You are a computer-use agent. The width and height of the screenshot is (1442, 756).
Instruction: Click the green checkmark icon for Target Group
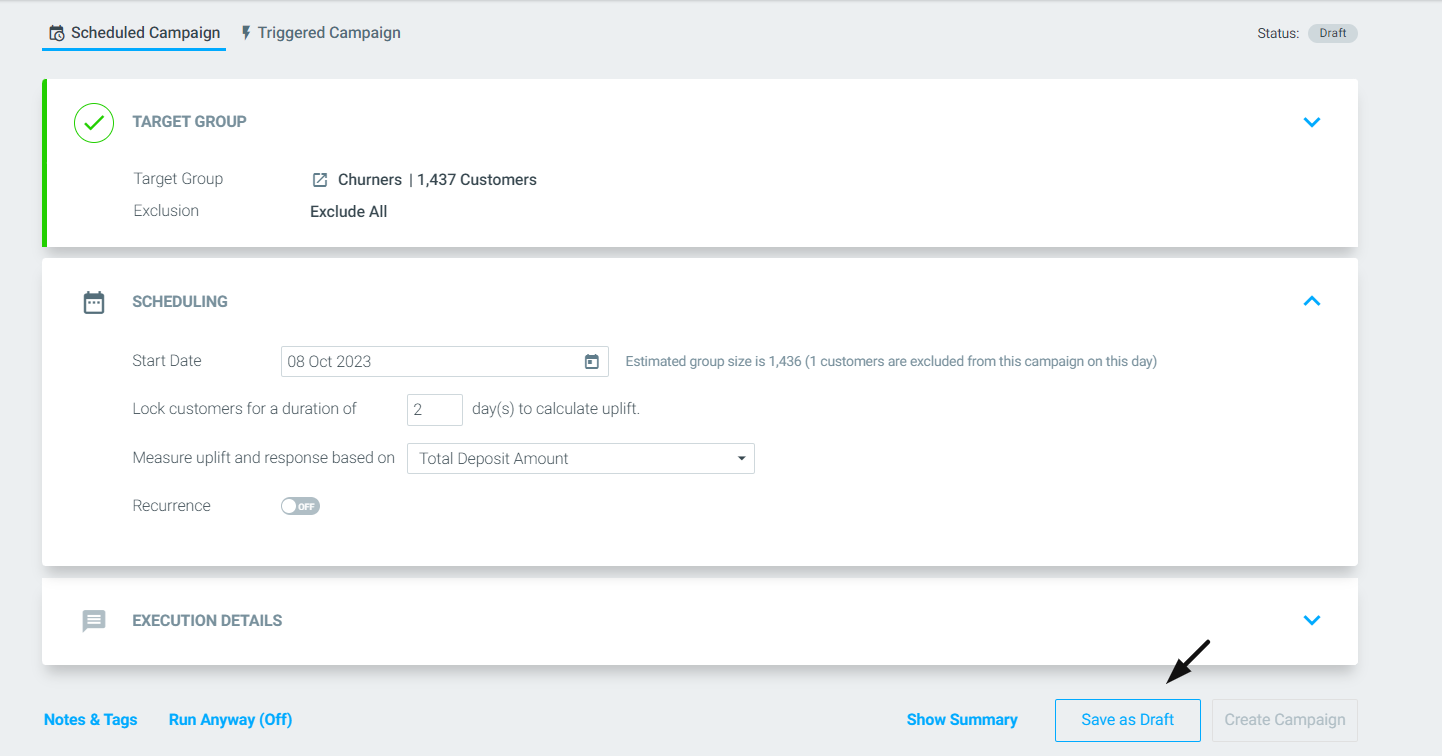pyautogui.click(x=94, y=122)
